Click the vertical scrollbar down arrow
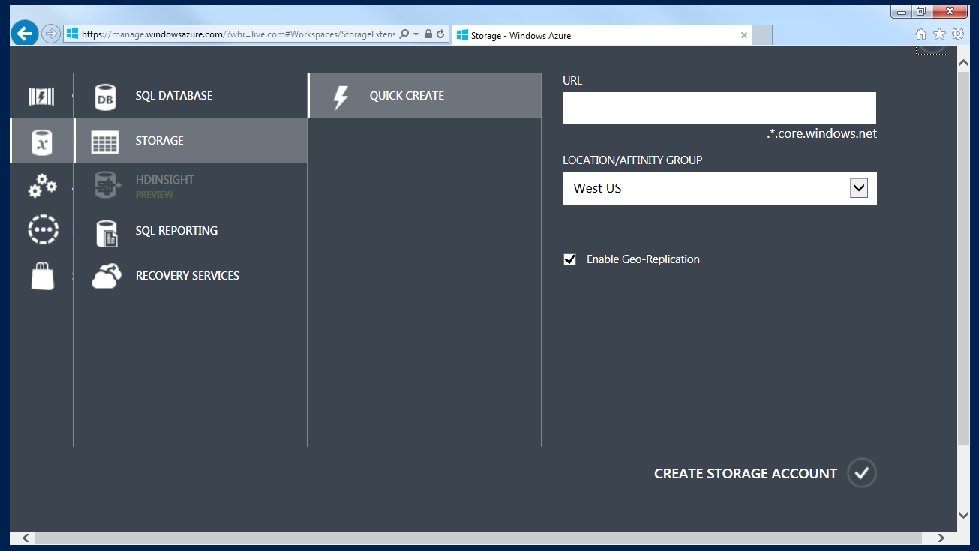The image size is (979, 551). (x=963, y=515)
